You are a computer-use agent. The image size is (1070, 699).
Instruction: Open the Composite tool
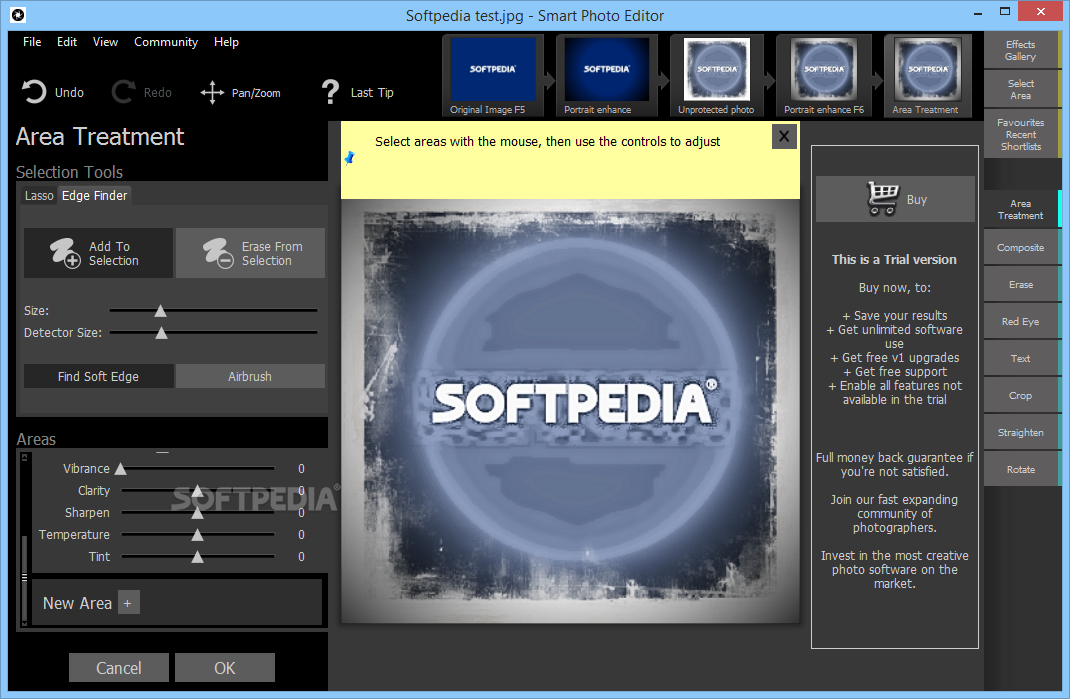pos(1021,248)
